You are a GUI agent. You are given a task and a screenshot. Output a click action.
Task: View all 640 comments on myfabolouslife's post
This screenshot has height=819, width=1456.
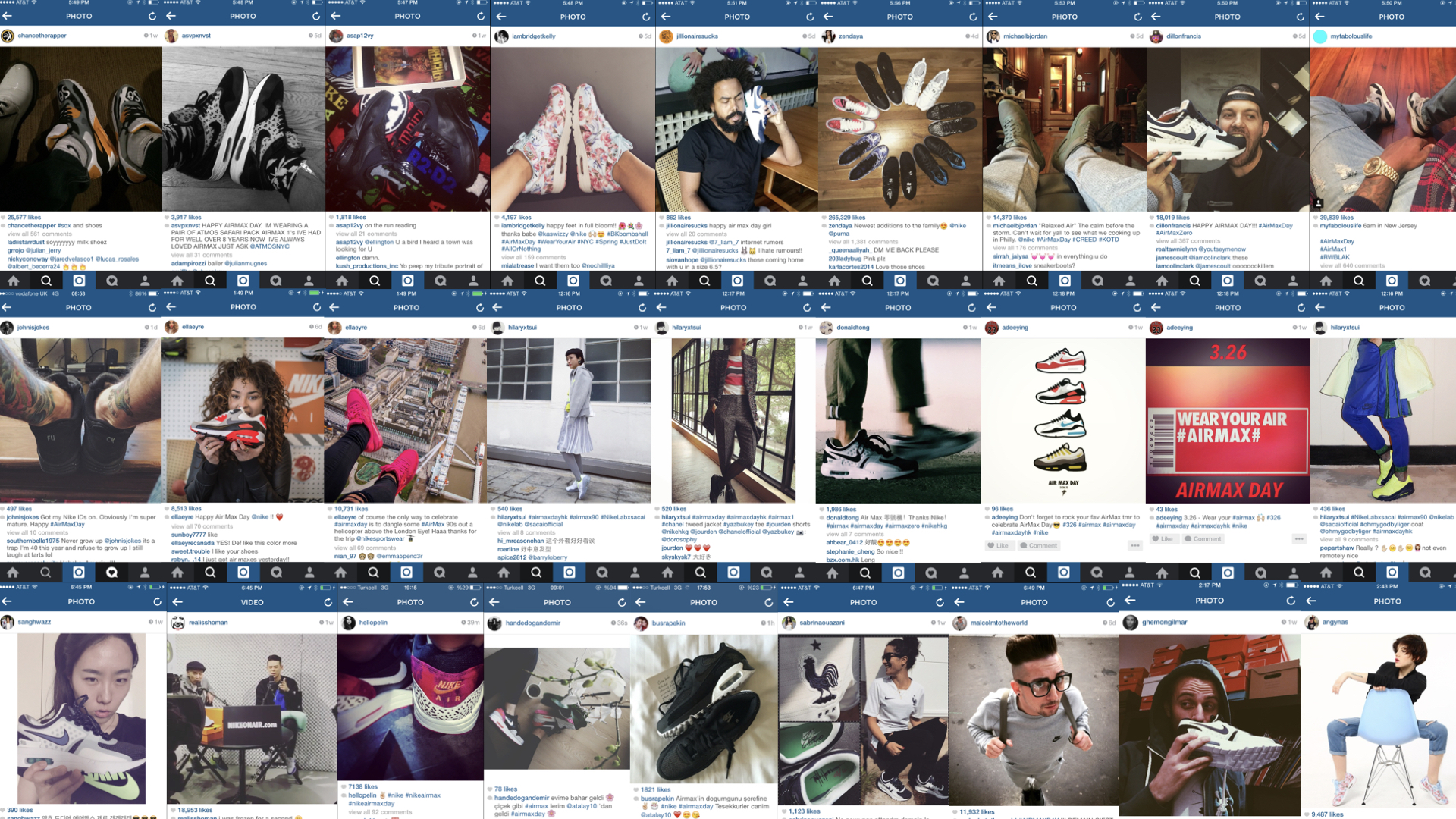(x=1352, y=265)
